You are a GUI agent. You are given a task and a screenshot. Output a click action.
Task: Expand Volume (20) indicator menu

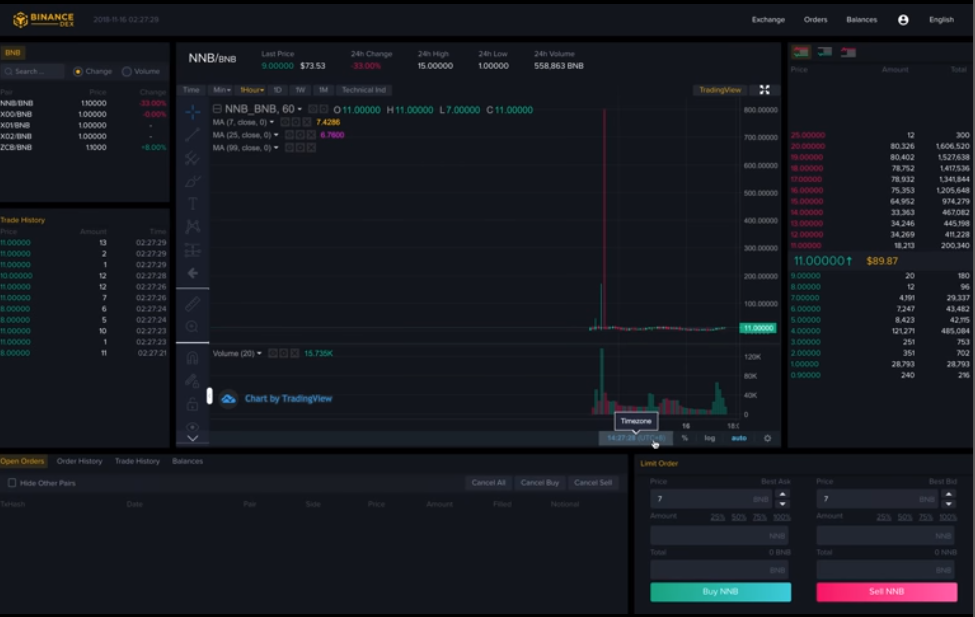(x=259, y=353)
